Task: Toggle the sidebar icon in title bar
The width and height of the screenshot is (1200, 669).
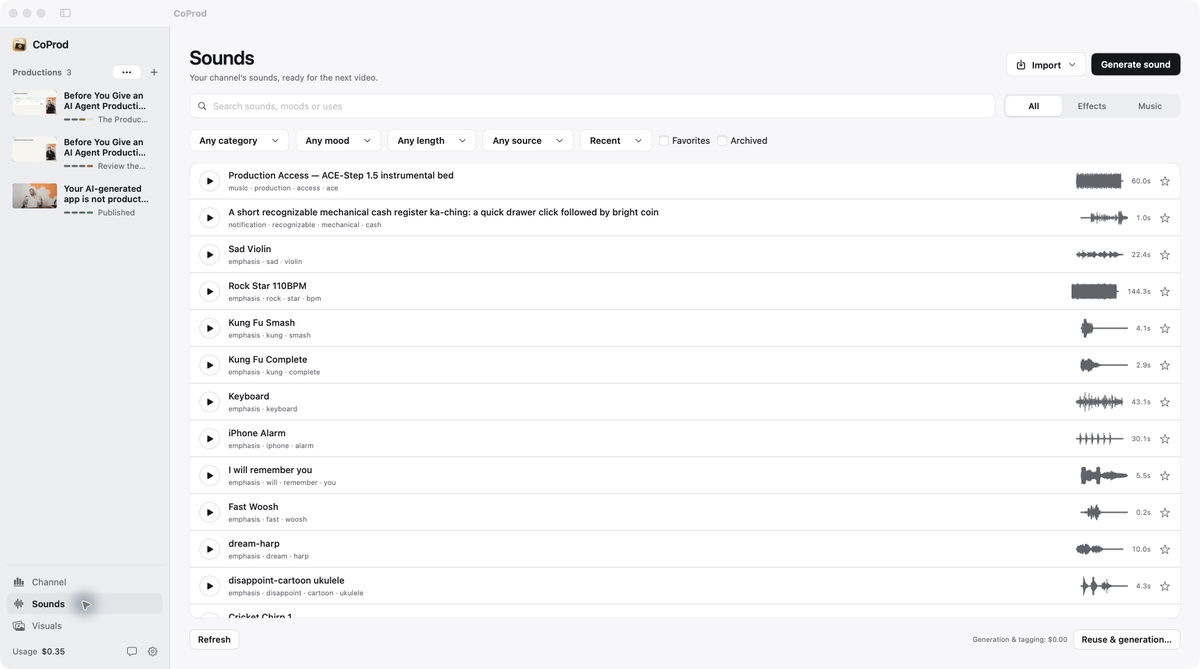Action: [65, 13]
